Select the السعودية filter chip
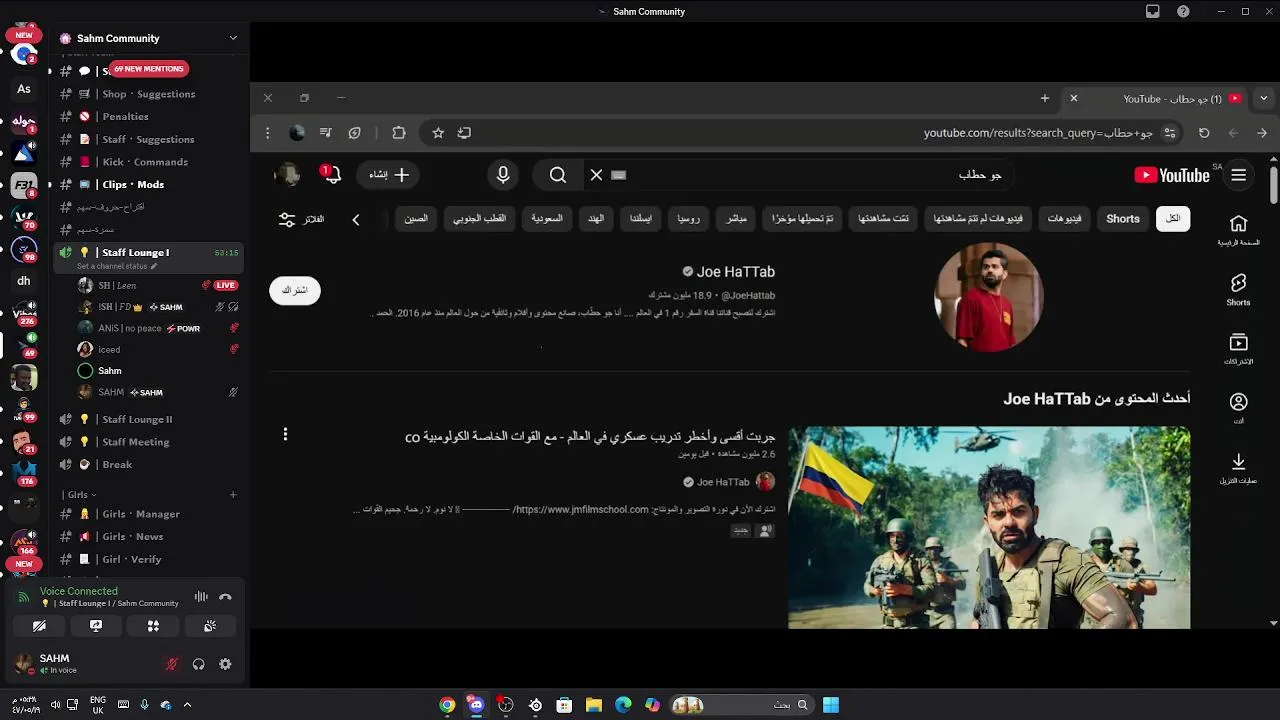This screenshot has height=720, width=1280. [x=547, y=219]
